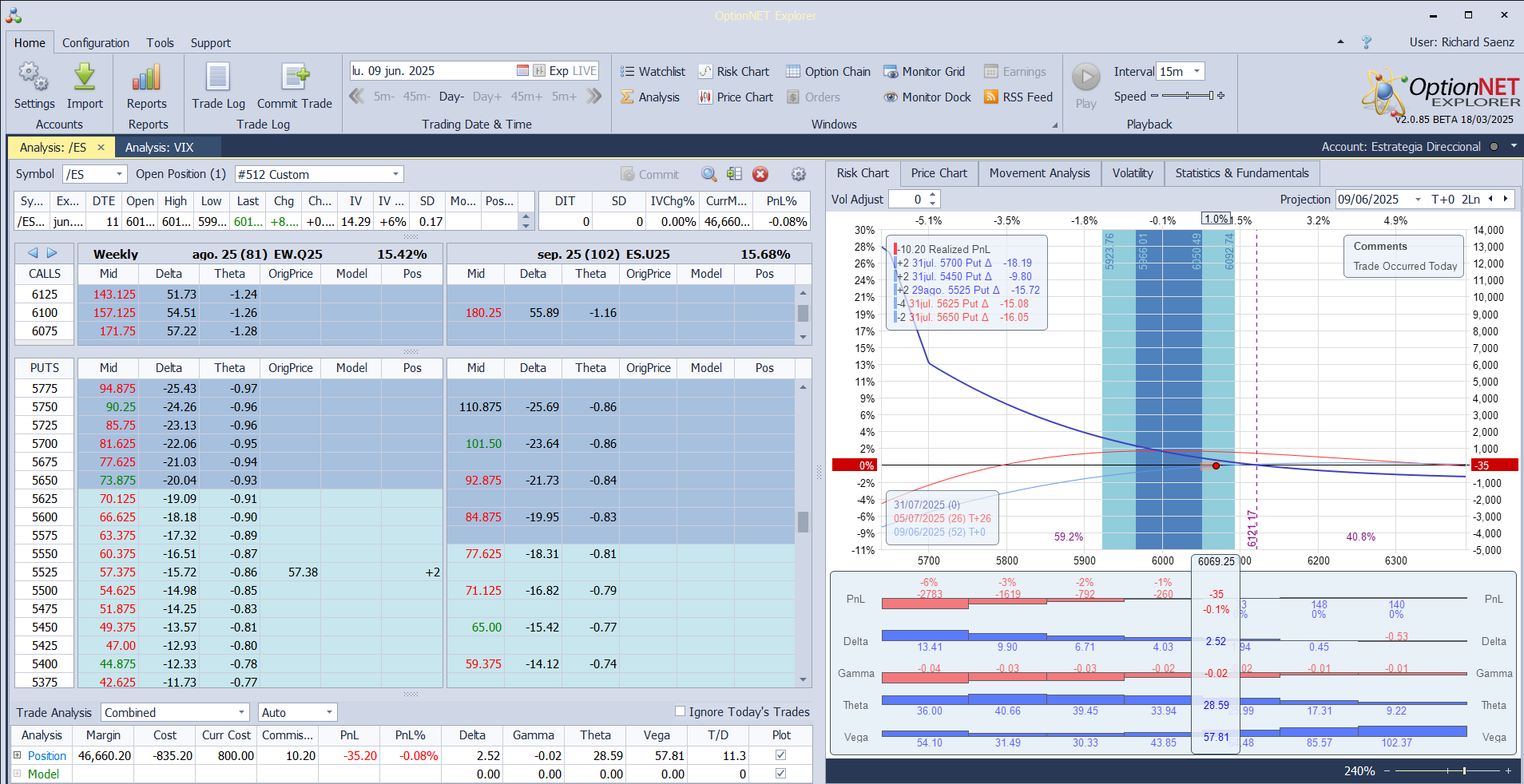Open the Monitor Grid window
The image size is (1524, 784).
[923, 72]
